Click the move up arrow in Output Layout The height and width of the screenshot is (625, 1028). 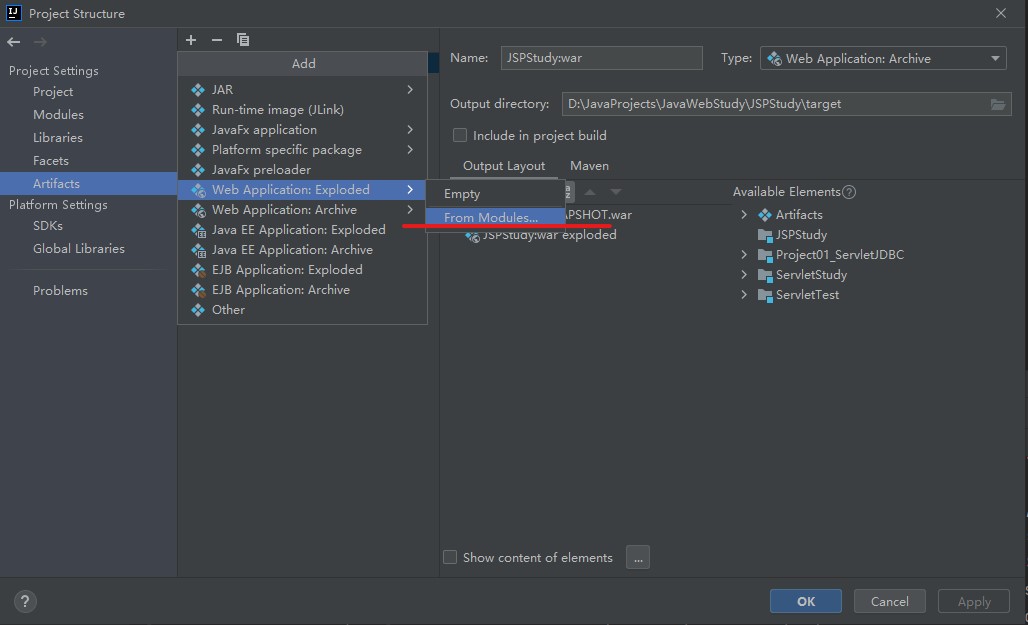click(x=590, y=192)
